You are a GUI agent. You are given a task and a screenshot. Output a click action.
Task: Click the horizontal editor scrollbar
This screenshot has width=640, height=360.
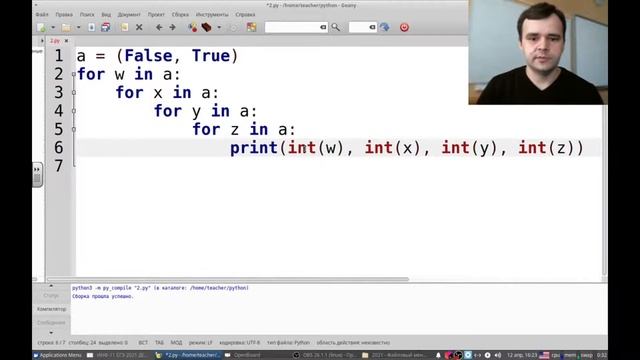coord(228,279)
